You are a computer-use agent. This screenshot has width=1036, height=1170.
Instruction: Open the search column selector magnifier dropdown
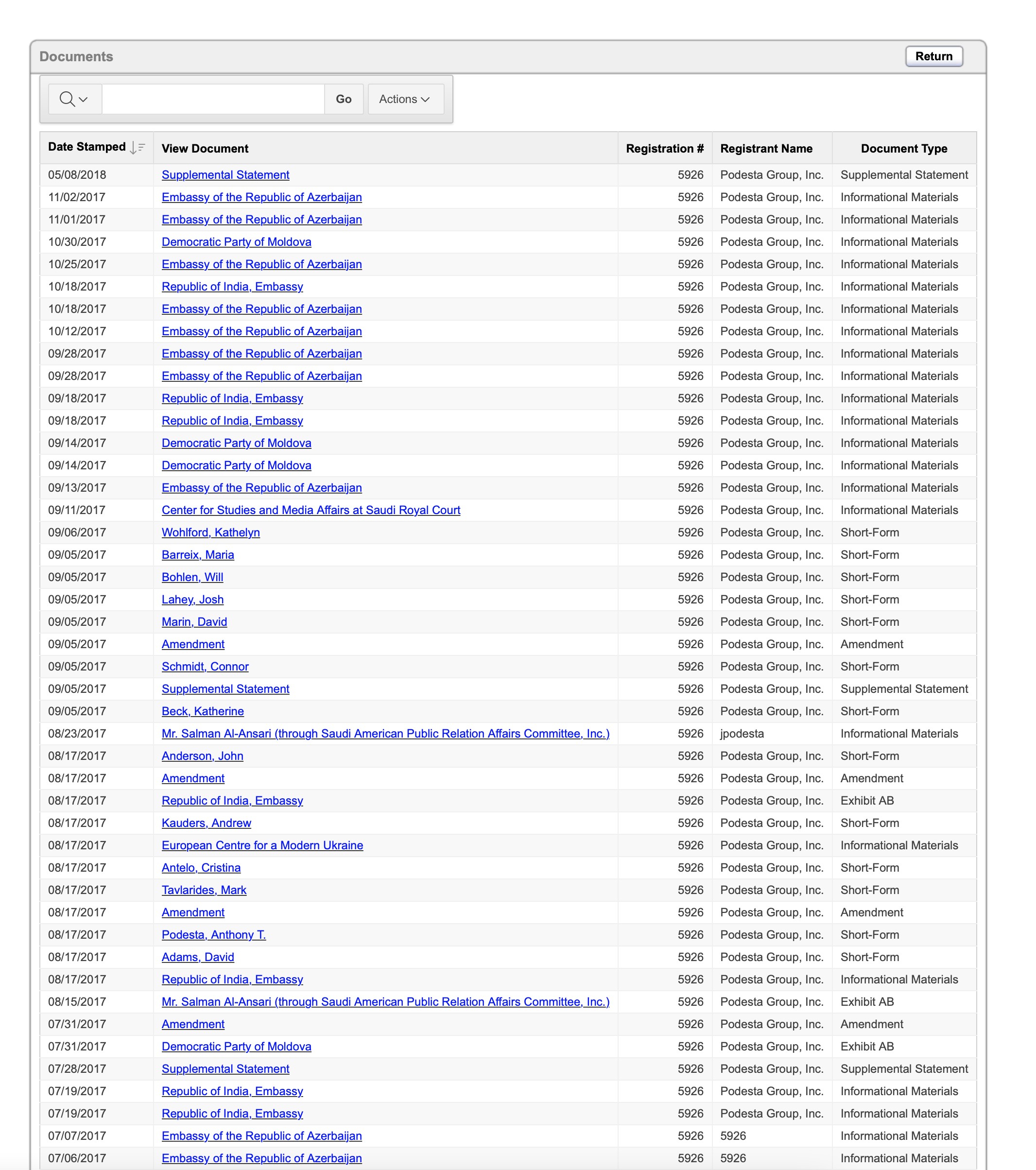[75, 99]
